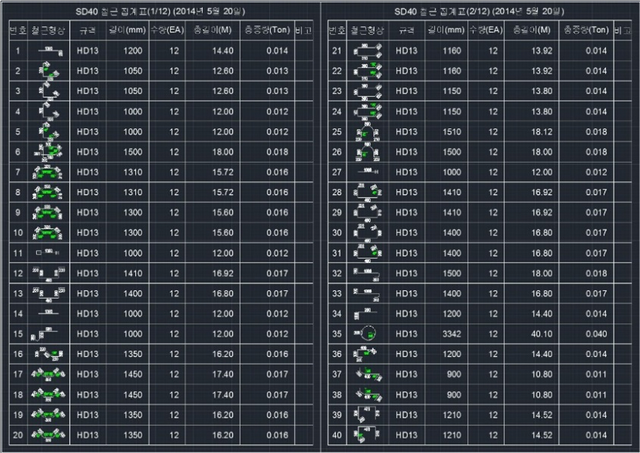This screenshot has height=453, width=640.
Task: Click length value 1510 in row 25
Action: pos(452,132)
